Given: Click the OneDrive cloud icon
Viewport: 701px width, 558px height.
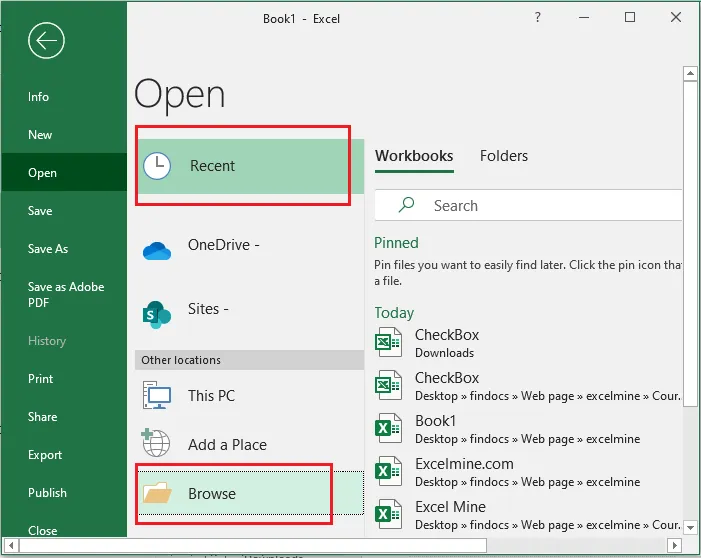Looking at the screenshot, I should pos(156,250).
